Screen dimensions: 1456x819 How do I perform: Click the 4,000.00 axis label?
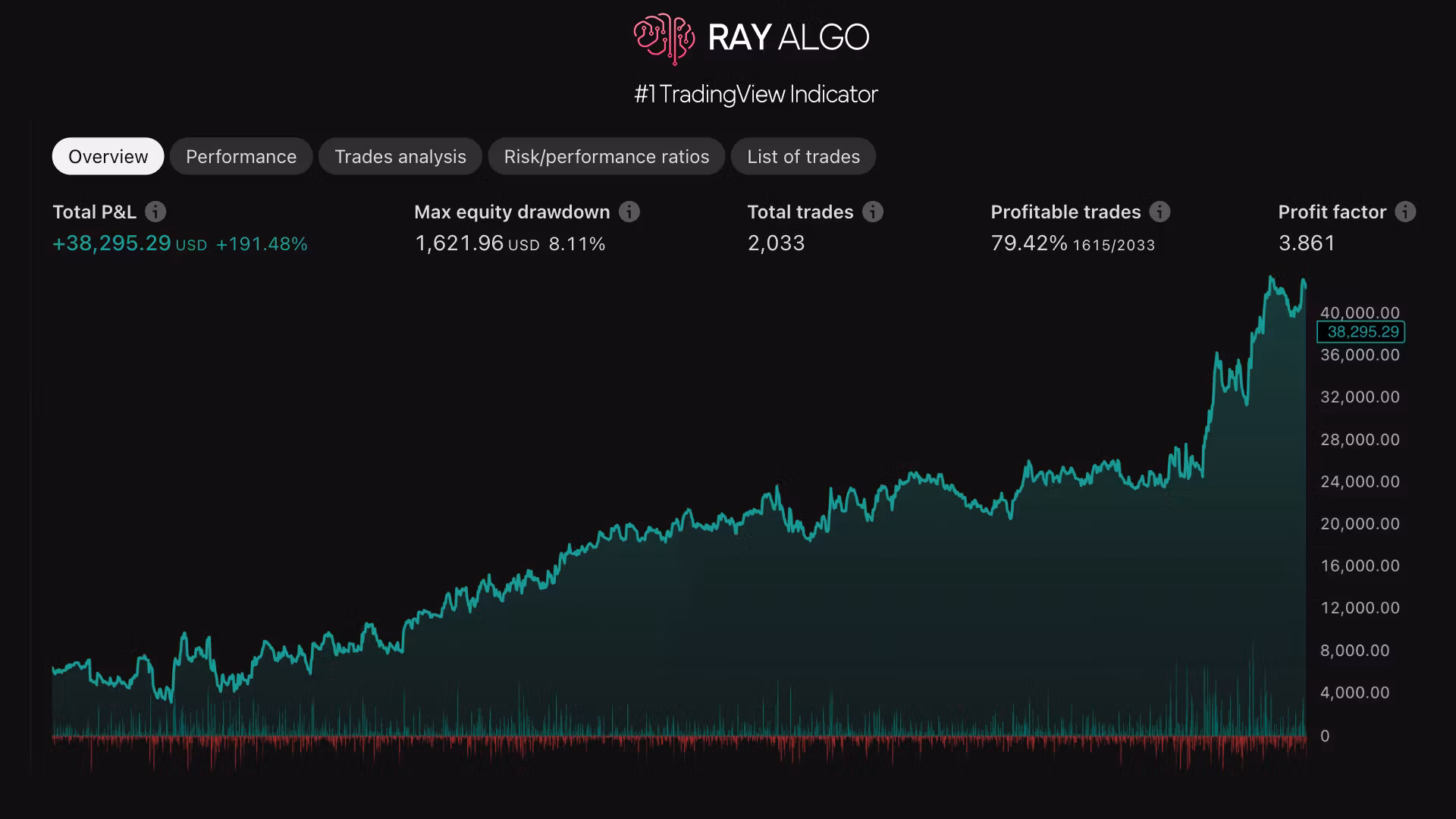tap(1355, 692)
